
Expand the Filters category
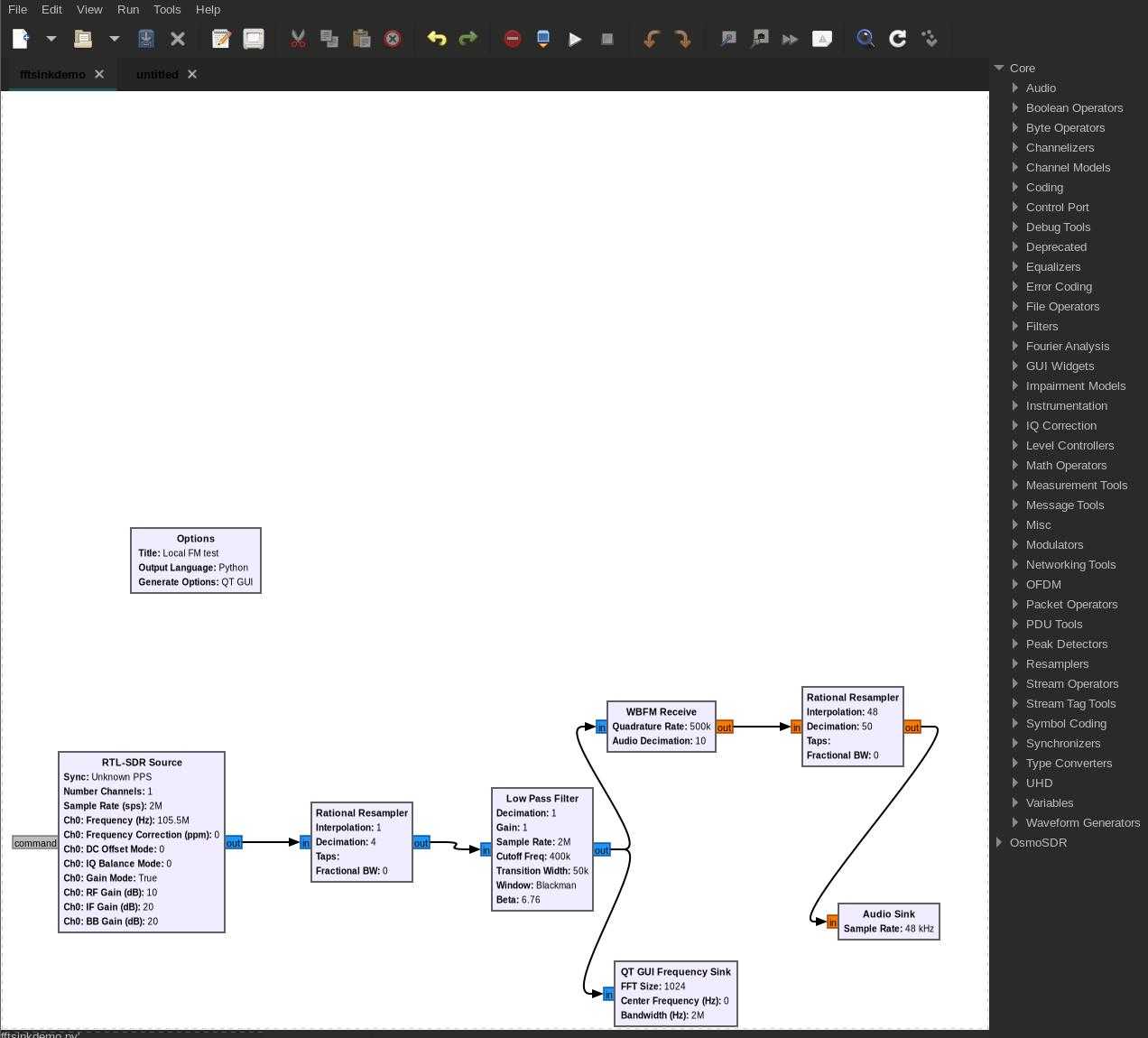tap(1015, 326)
